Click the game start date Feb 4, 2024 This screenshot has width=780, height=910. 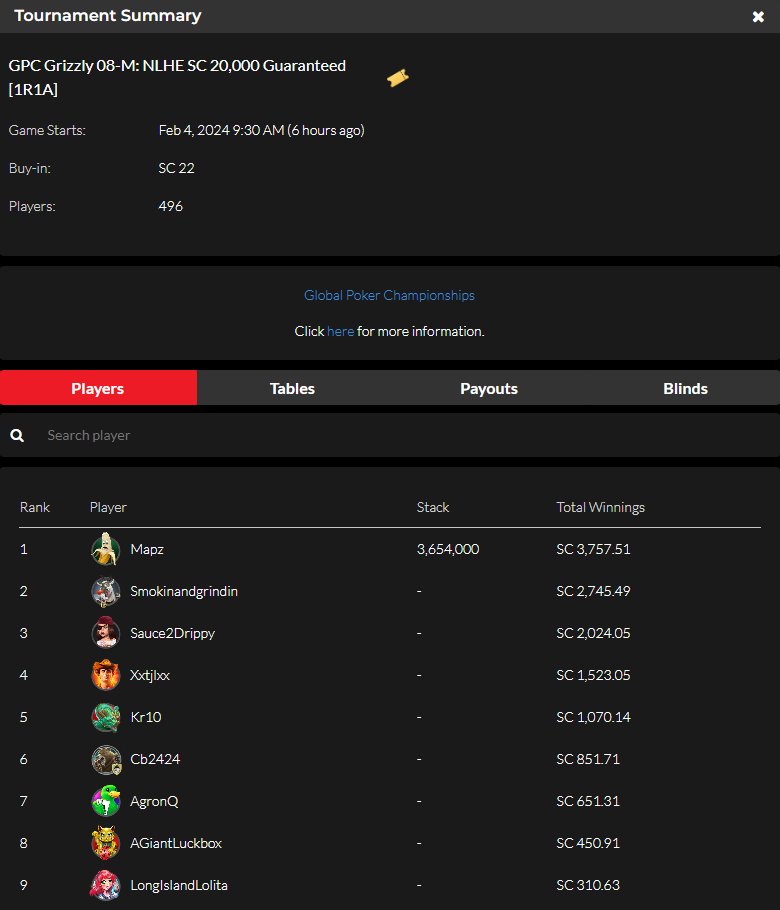tap(261, 130)
